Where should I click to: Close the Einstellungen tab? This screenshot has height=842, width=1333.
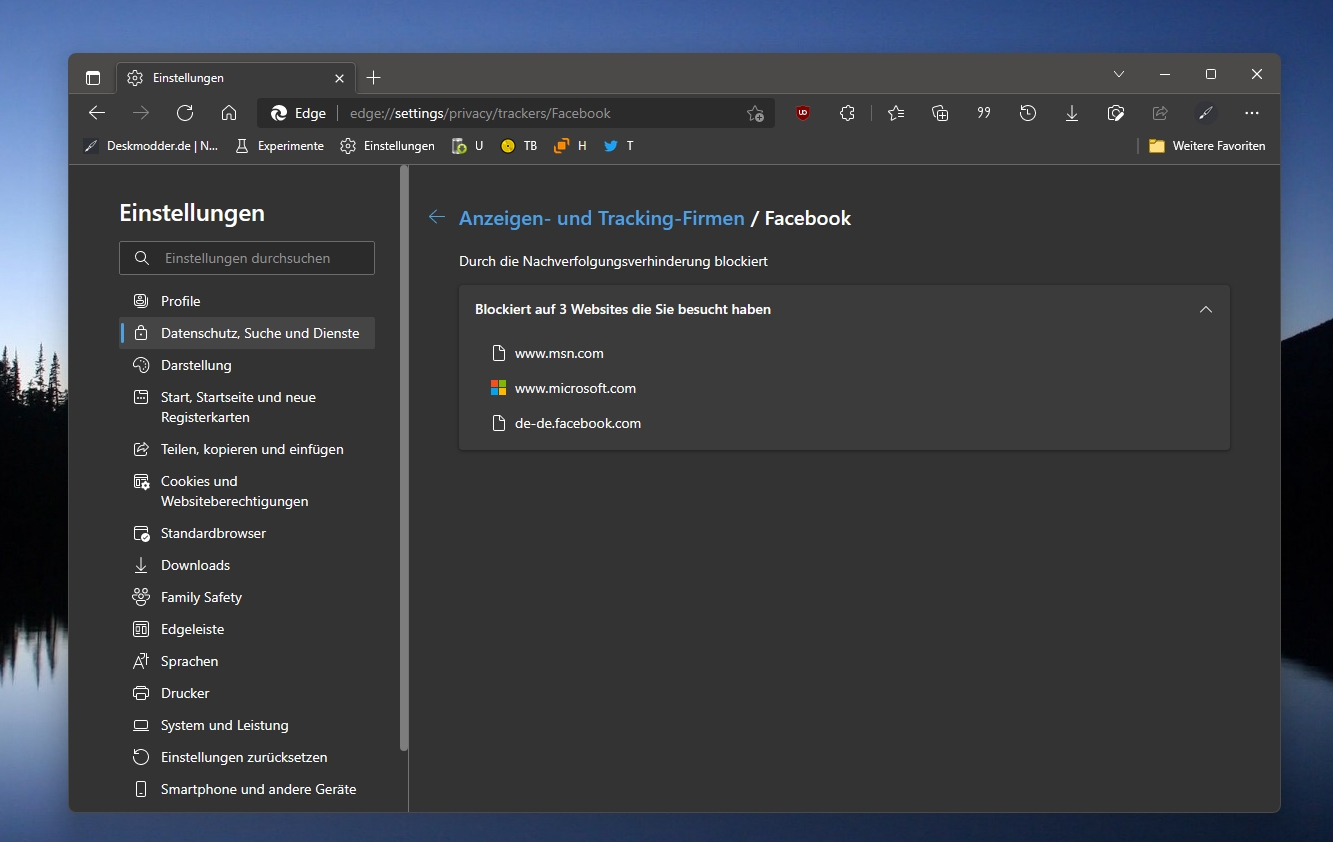point(339,77)
